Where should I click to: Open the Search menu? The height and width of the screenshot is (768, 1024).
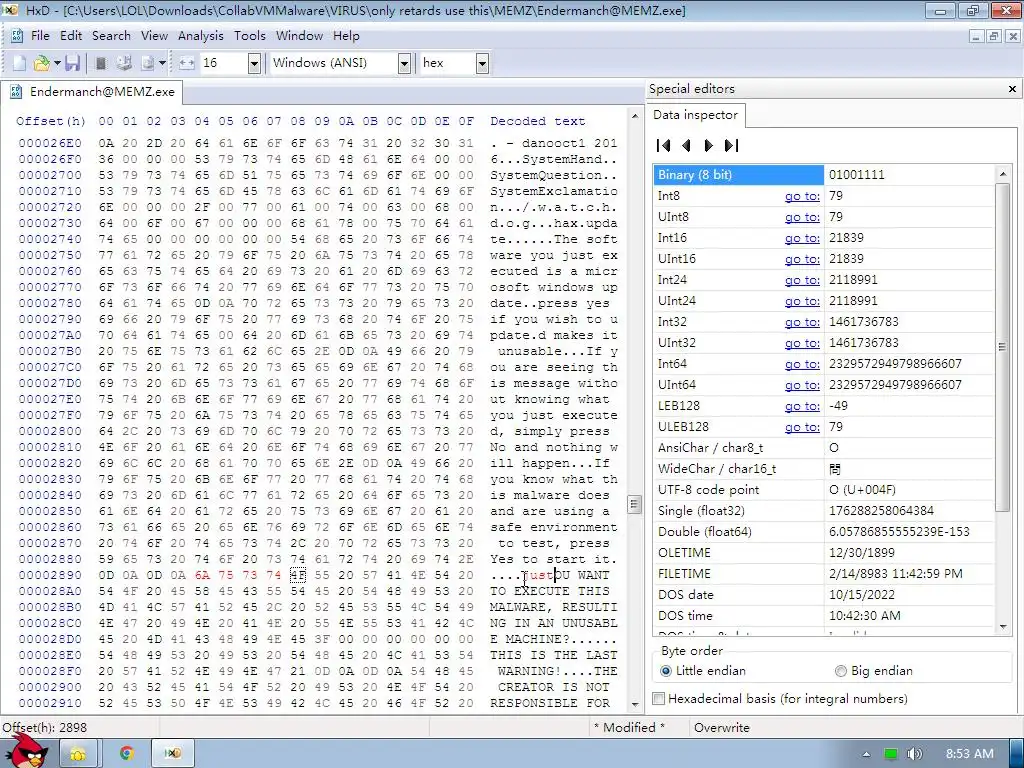(x=111, y=36)
